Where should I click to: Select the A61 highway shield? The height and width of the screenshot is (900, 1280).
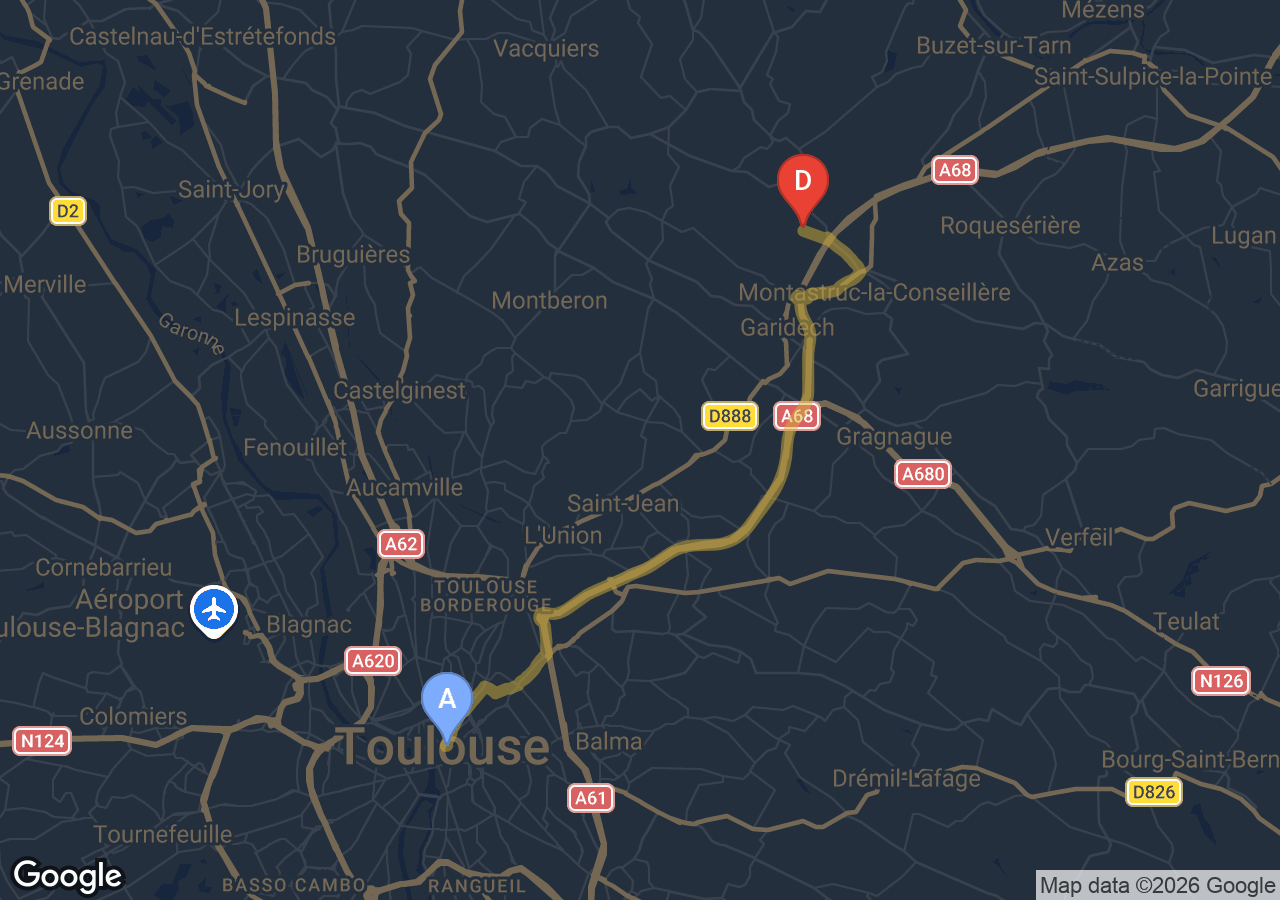point(590,797)
